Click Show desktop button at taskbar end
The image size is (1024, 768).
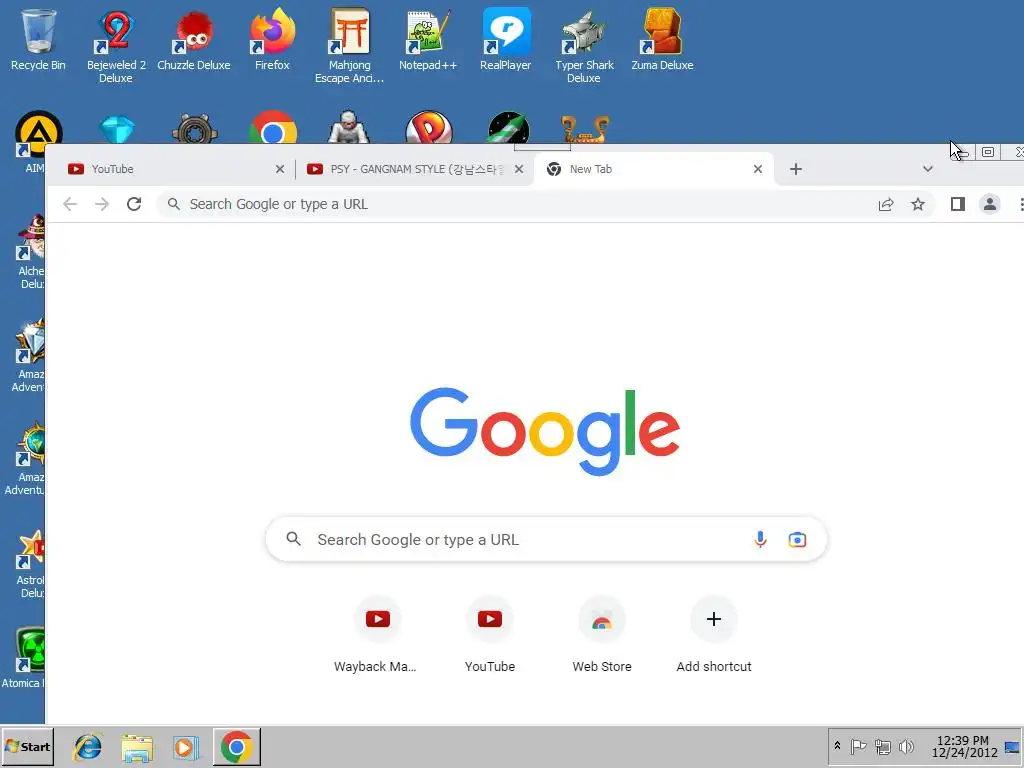[x=1012, y=746]
